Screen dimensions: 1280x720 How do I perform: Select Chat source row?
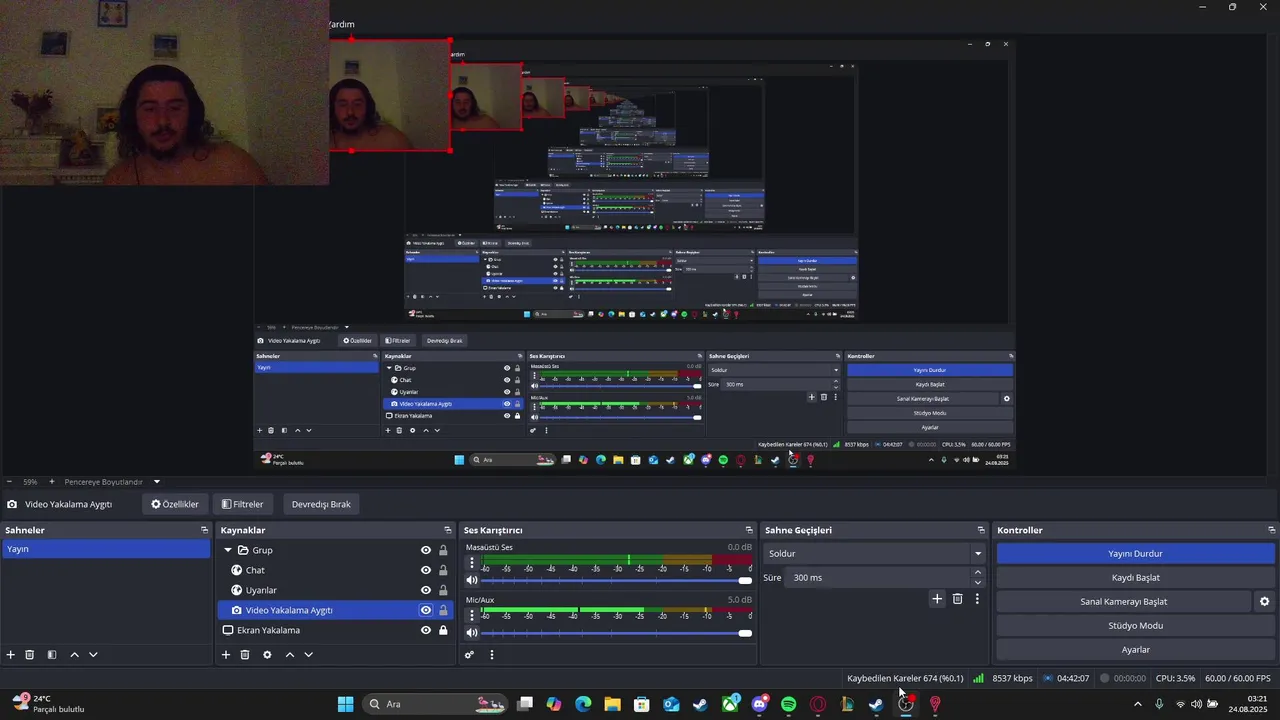[x=334, y=570]
